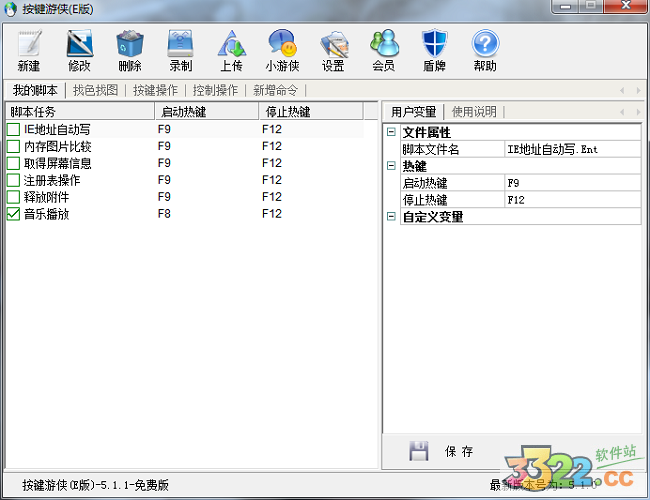Switch to the 找色找图 tab
Screen dimensions: 650x500
coord(95,90)
